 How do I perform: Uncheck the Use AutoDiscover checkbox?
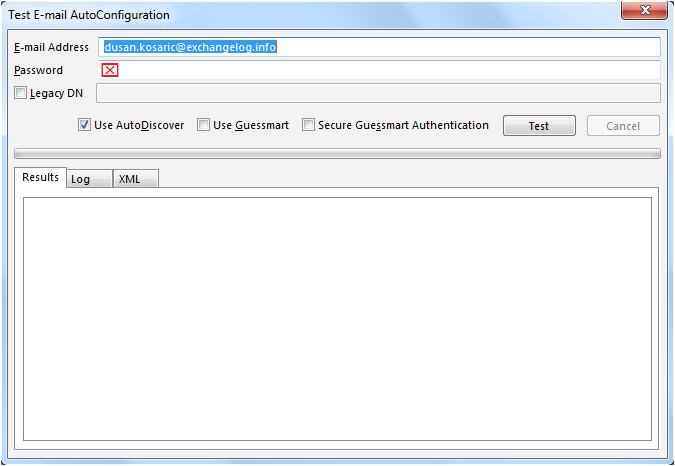85,126
